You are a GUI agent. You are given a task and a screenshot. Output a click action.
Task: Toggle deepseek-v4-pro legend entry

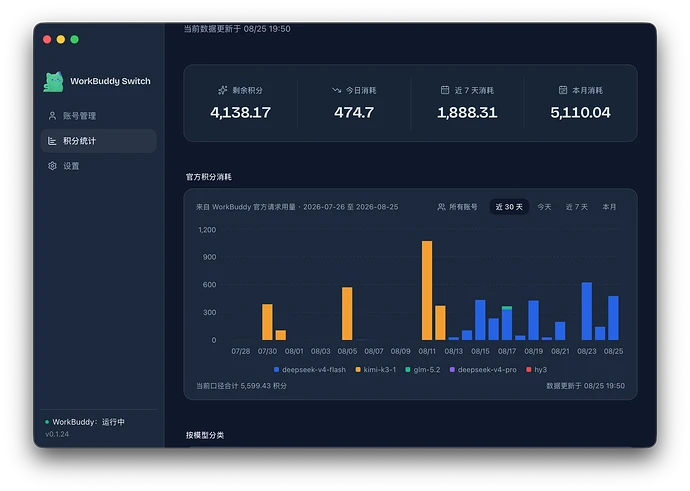pyautogui.click(x=483, y=370)
